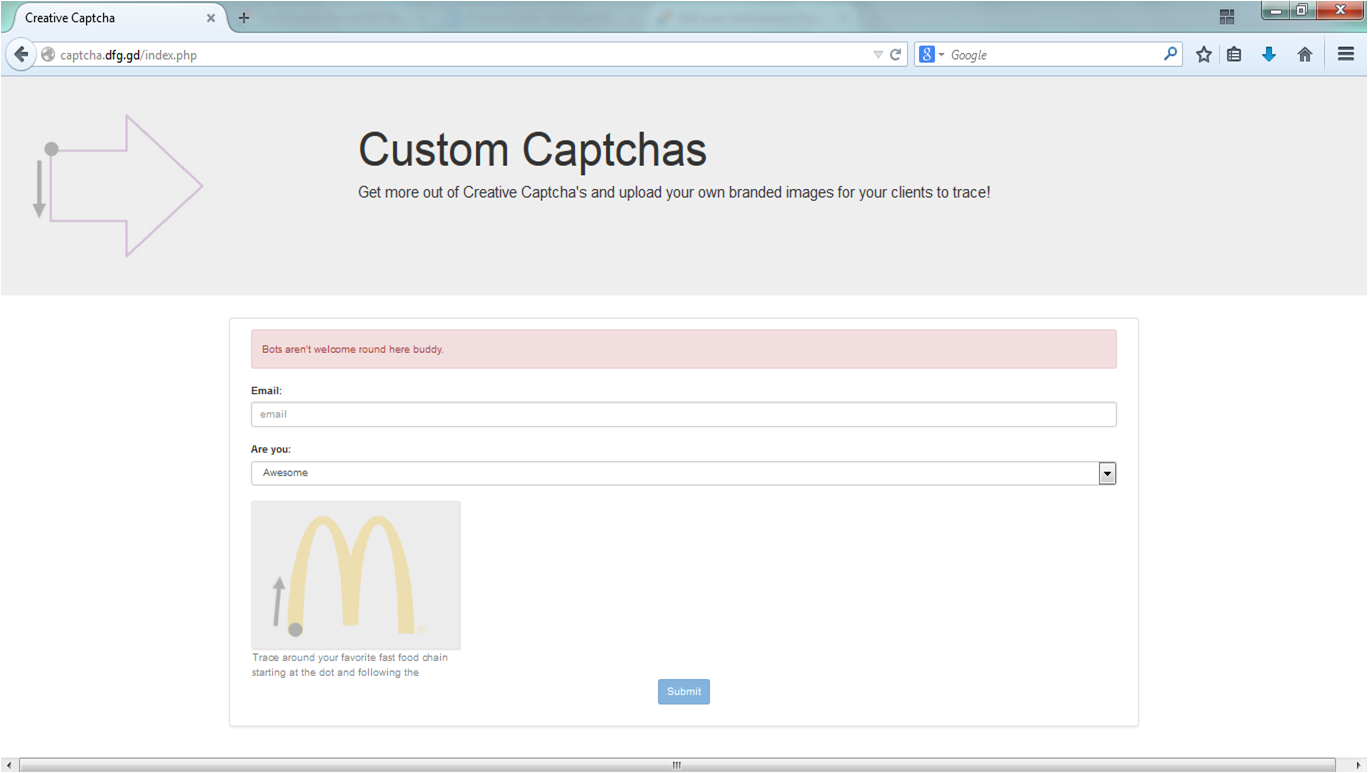This screenshot has height=773, width=1368.
Task: Close the Creative Captcha tab
Action: (x=211, y=18)
